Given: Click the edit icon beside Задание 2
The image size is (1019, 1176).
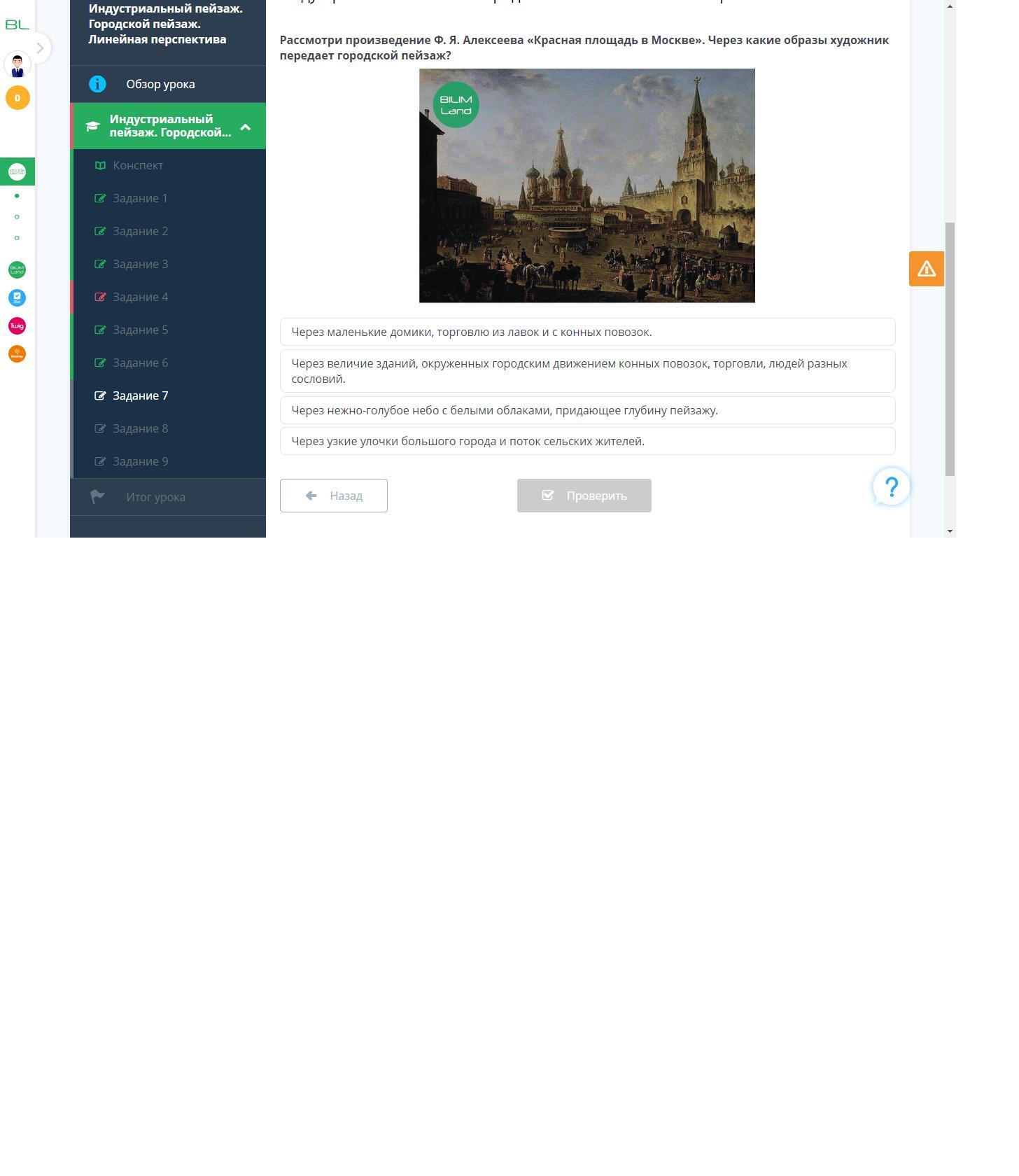Looking at the screenshot, I should 100,232.
